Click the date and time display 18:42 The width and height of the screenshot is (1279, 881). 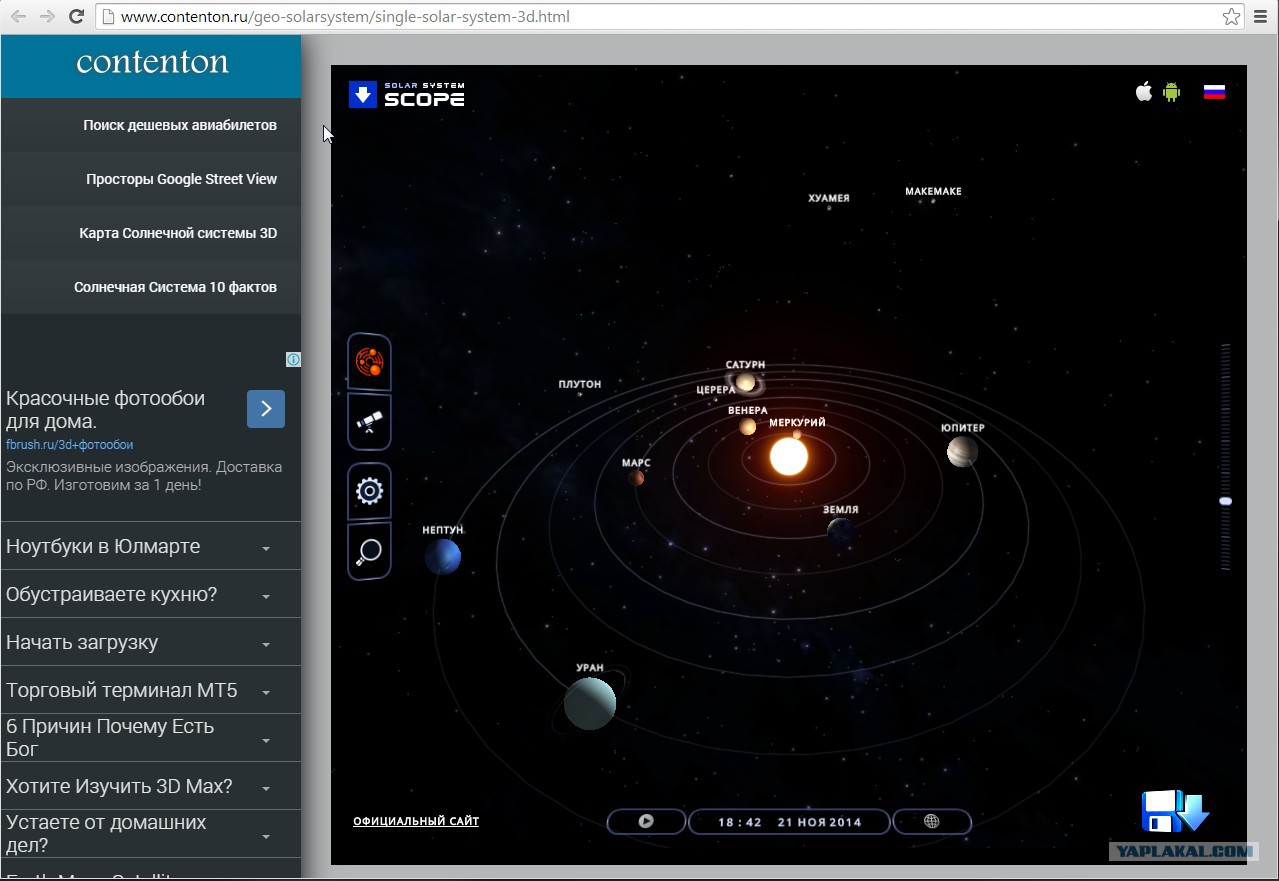[789, 822]
